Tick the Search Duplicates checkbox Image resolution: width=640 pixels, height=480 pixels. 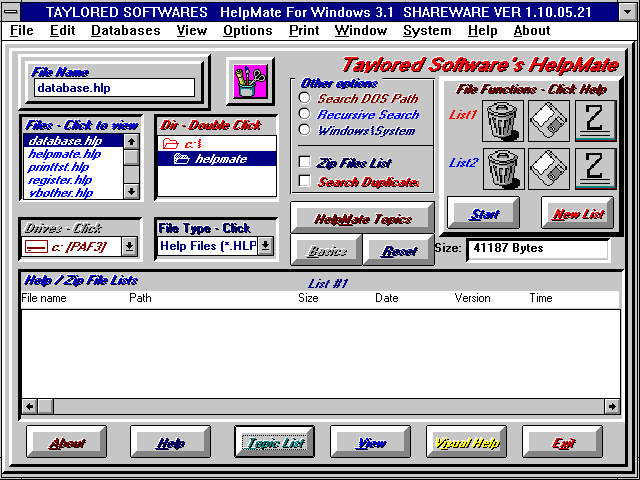click(x=304, y=181)
